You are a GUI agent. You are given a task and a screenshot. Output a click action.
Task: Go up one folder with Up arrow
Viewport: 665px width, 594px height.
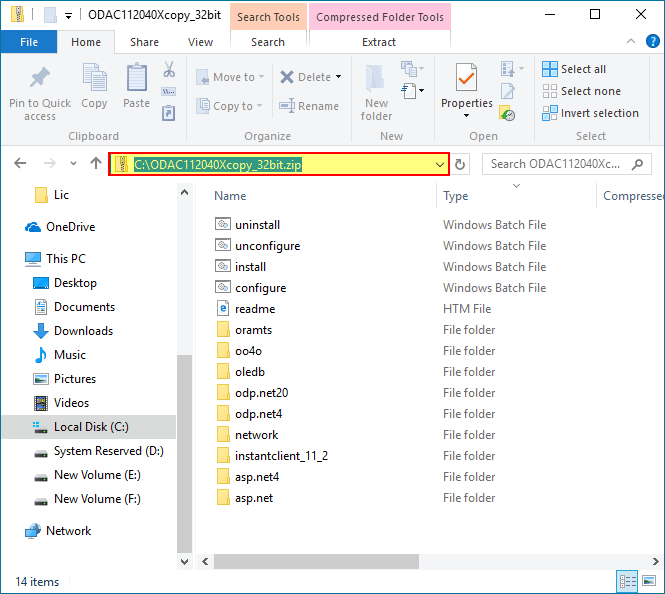(x=96, y=163)
